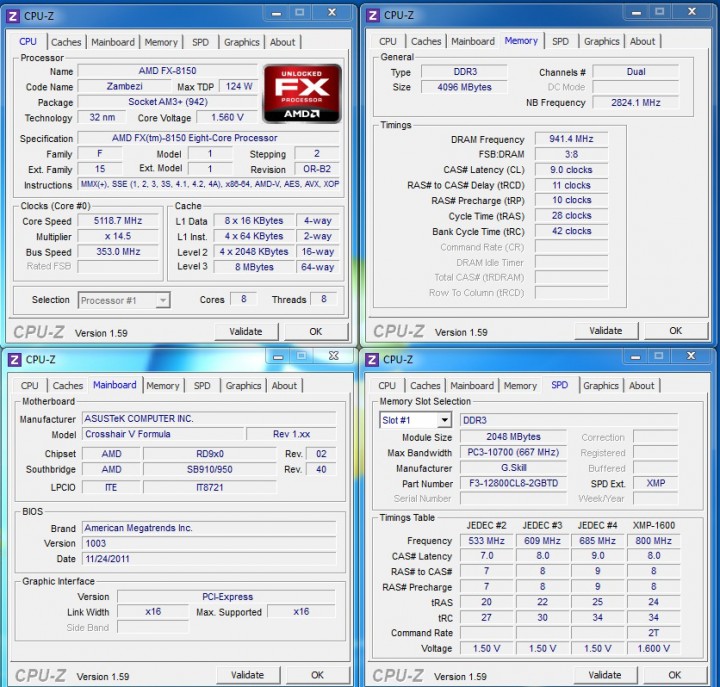Click the XMP voltage value 1.600 V
Image resolution: width=720 pixels, height=687 pixels.
(x=653, y=648)
